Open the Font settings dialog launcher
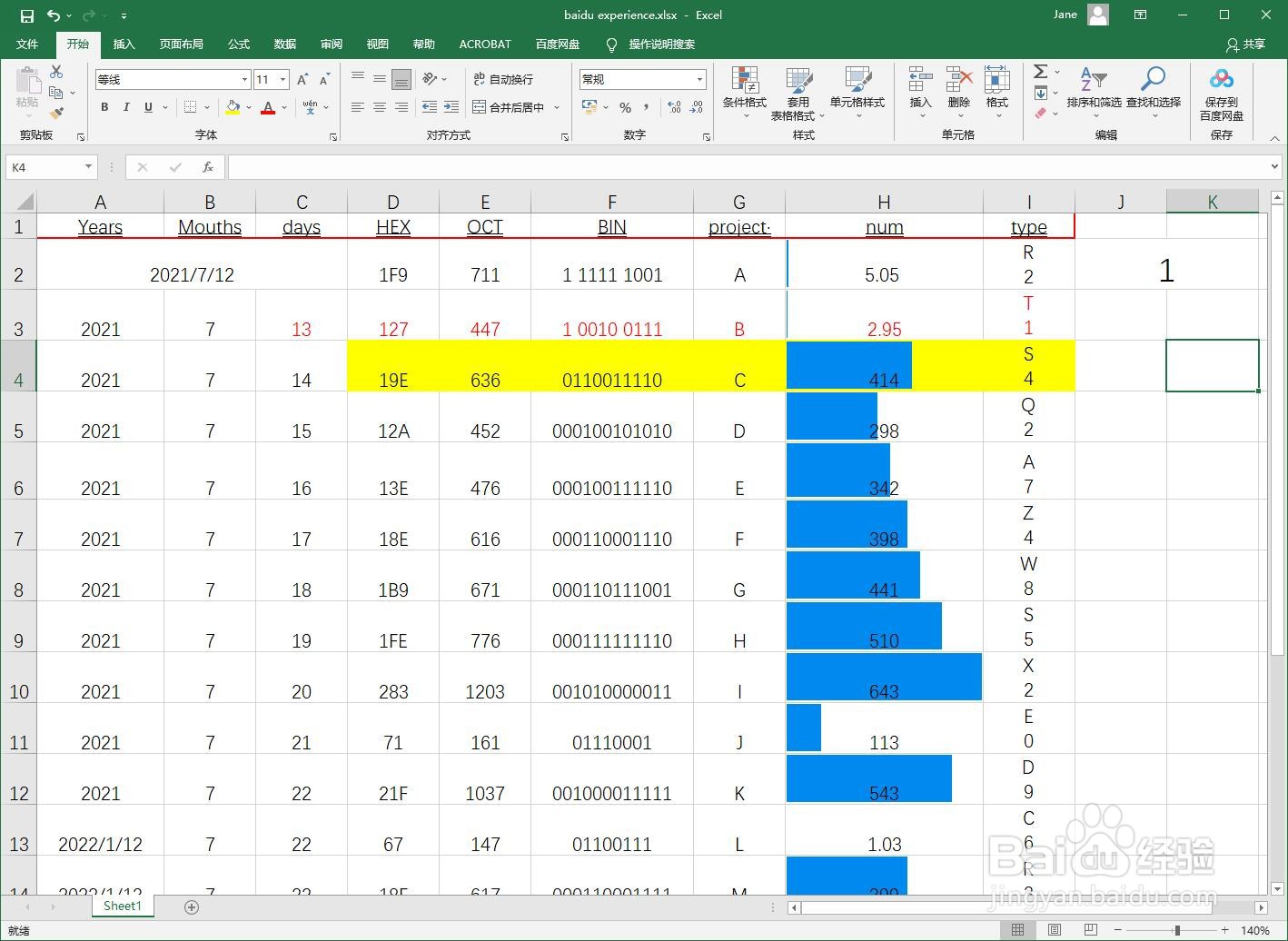Screen dimensions: 1288x941 pyautogui.click(x=333, y=136)
